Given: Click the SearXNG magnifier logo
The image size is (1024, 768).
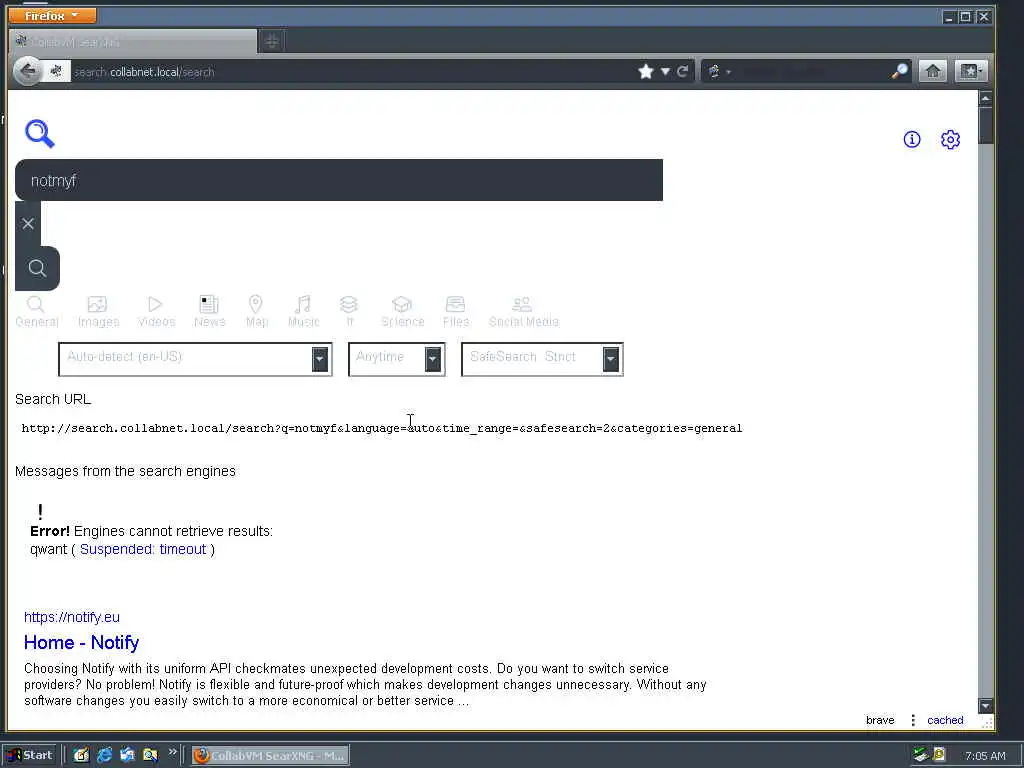Looking at the screenshot, I should click(40, 134).
